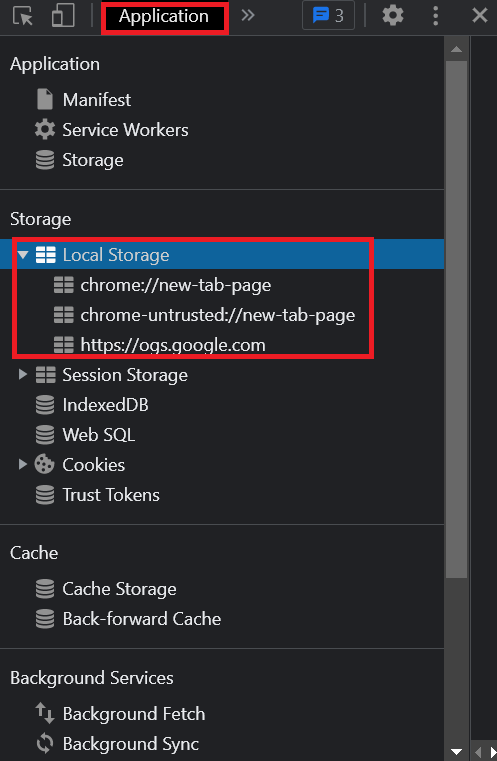This screenshot has height=761, width=497.
Task: Click the Background Services section heading
Action: point(92,678)
